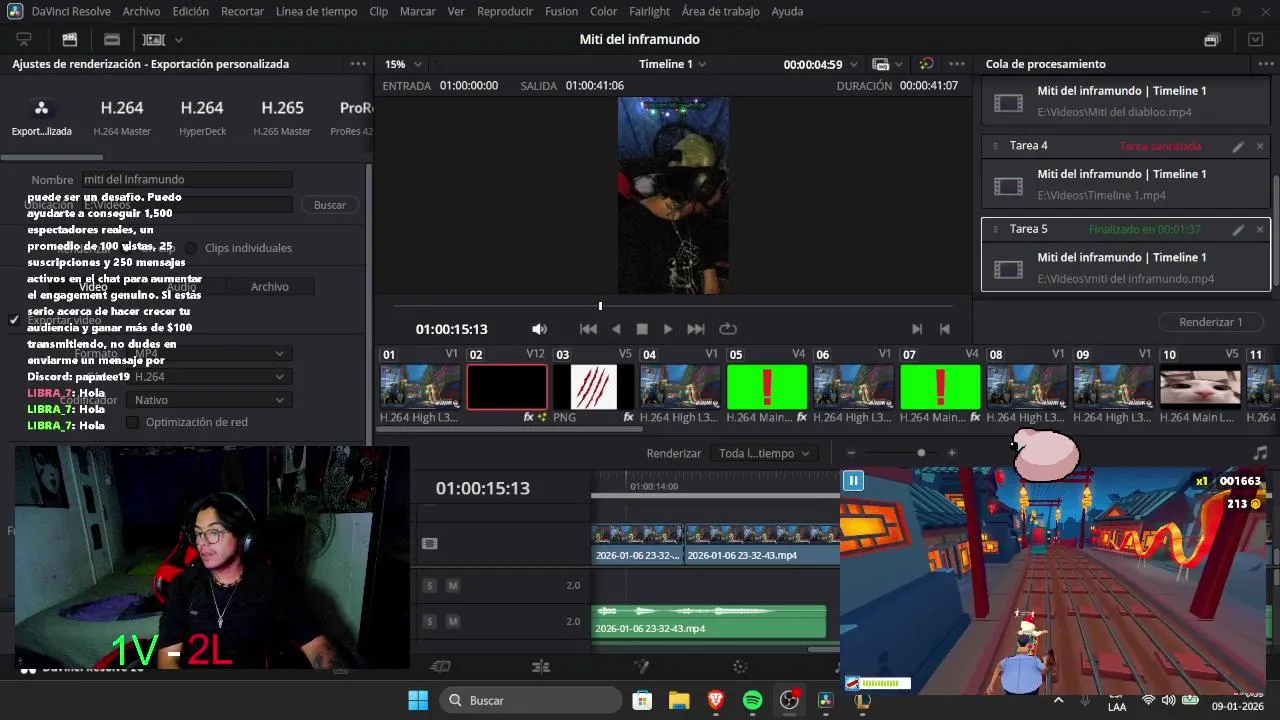Jump to first frame playback button
1280x720 pixels.
tap(589, 329)
